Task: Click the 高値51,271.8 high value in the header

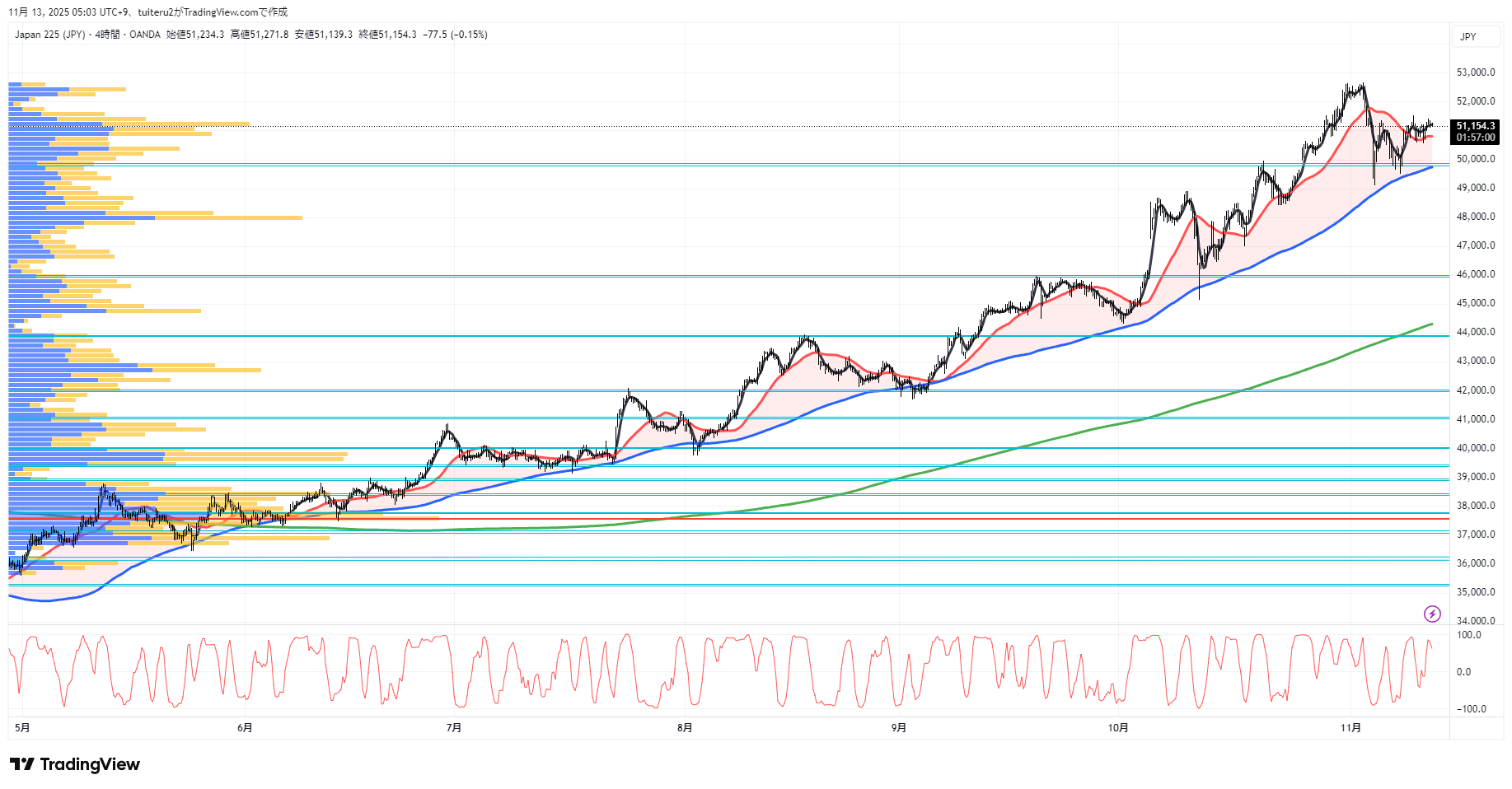Action: pos(260,35)
